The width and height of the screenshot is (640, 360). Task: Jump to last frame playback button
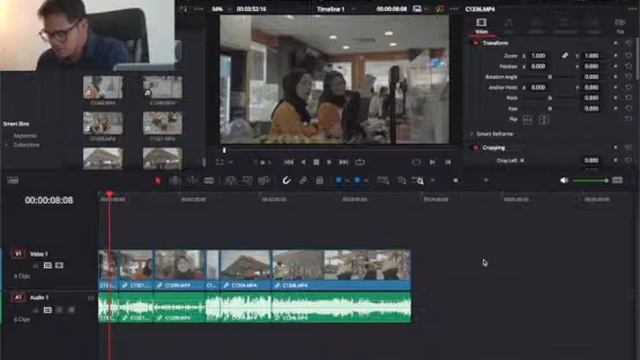(x=344, y=162)
